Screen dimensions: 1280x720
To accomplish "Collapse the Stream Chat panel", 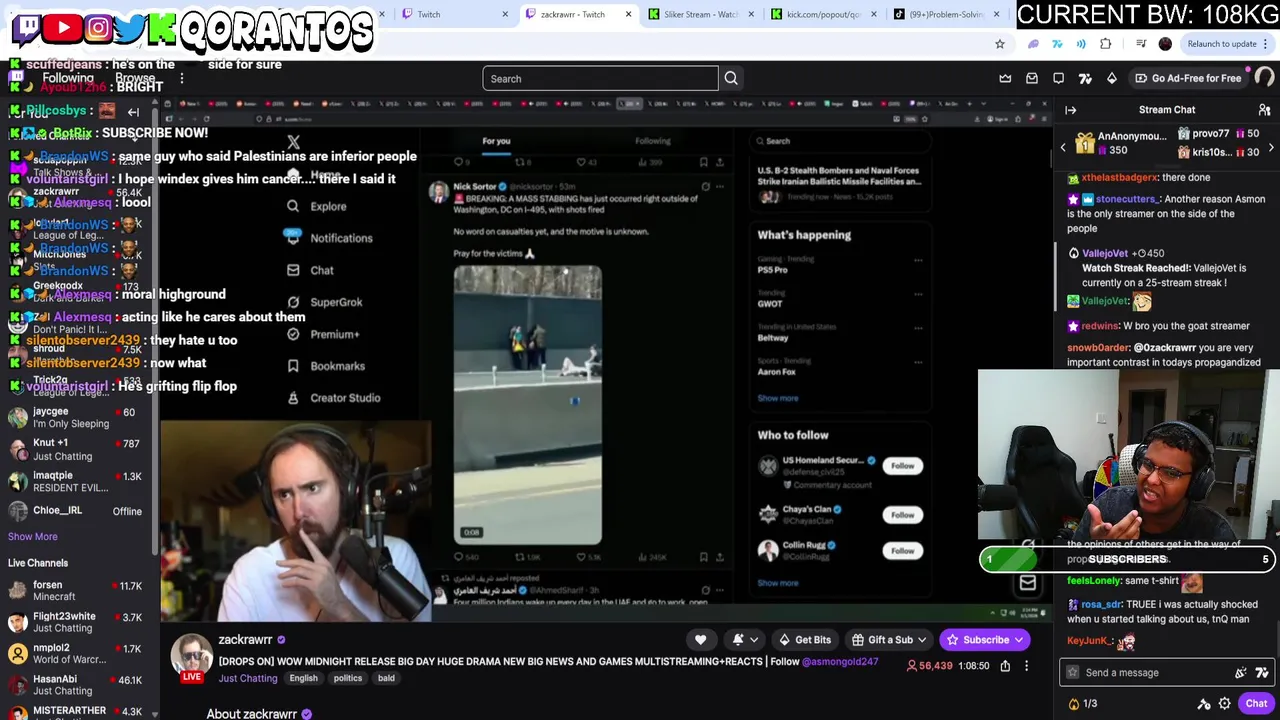I will click(1071, 110).
